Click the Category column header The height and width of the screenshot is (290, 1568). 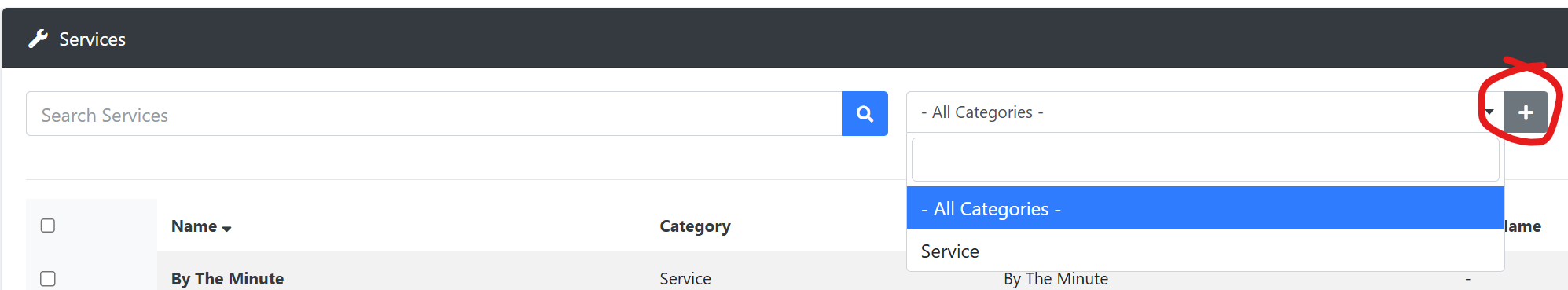click(x=695, y=226)
